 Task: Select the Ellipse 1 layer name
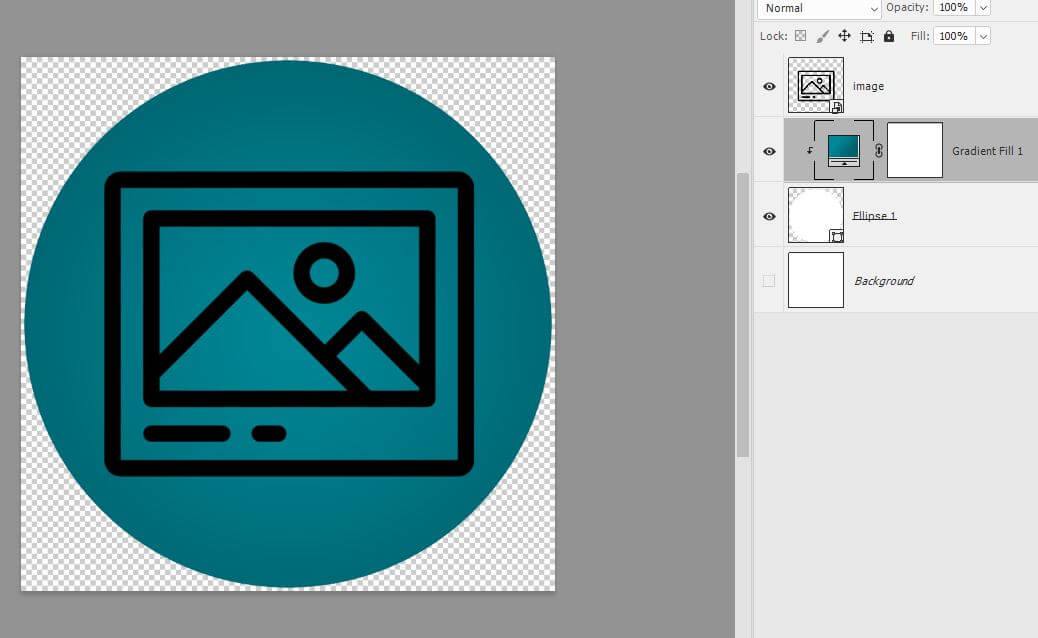click(874, 216)
